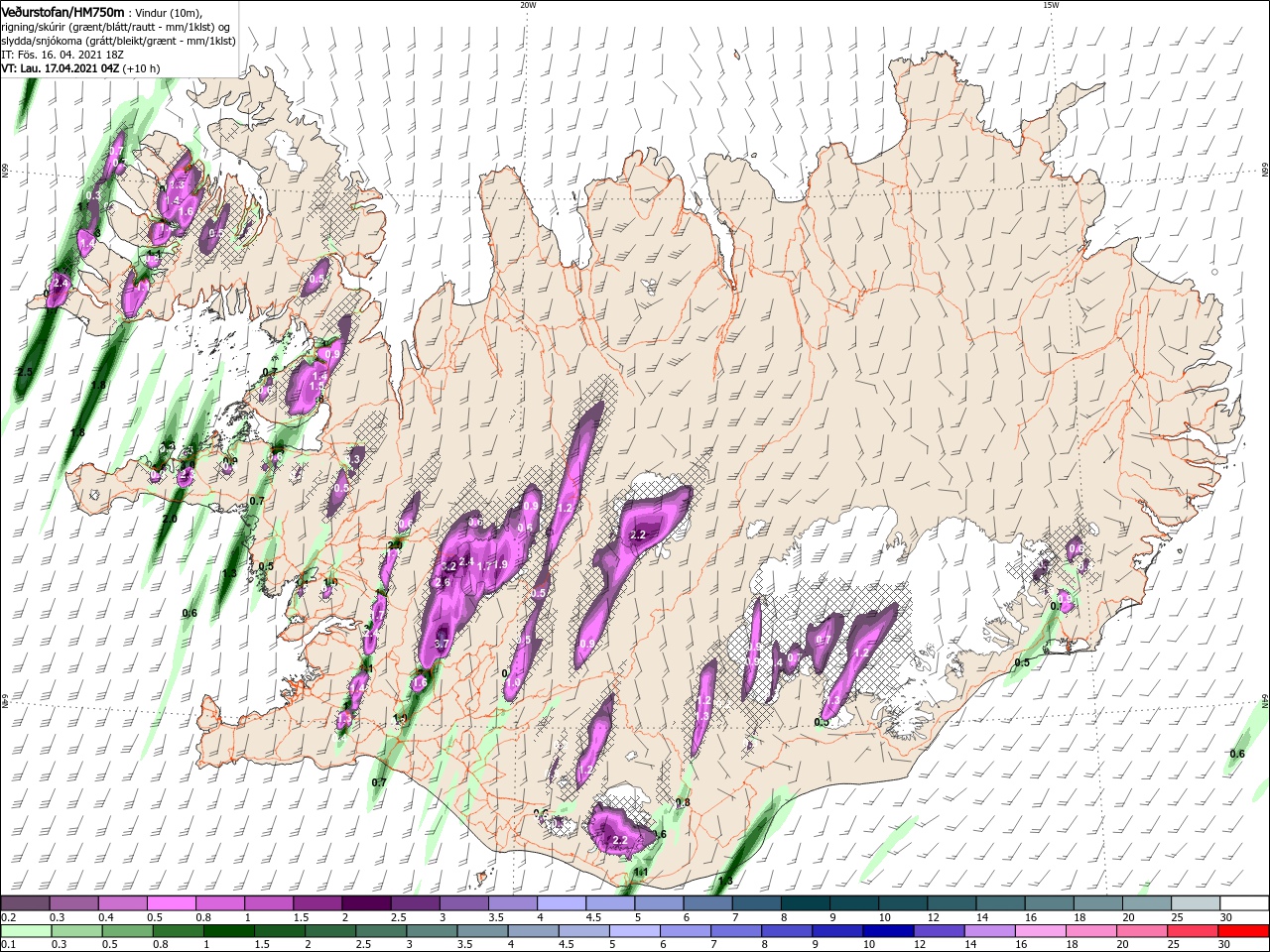Pick top legend swatch starting at 6
1270x952 pixels.
707,903
